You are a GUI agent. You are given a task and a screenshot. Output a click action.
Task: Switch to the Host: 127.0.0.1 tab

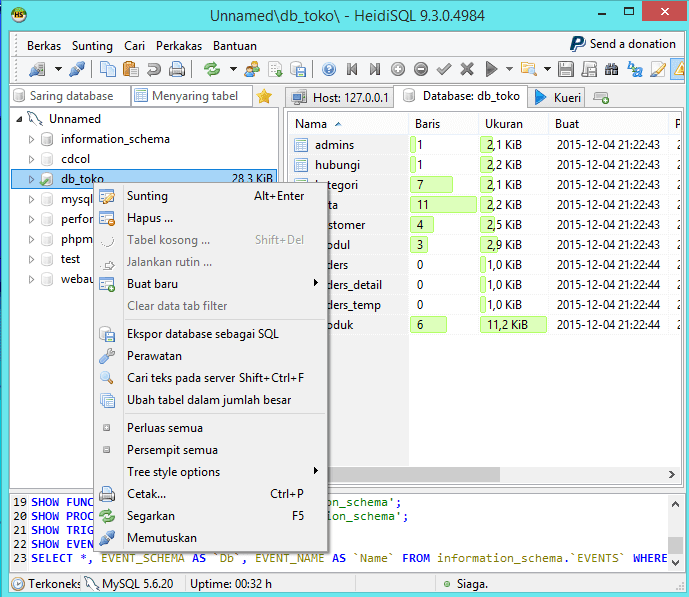(340, 98)
